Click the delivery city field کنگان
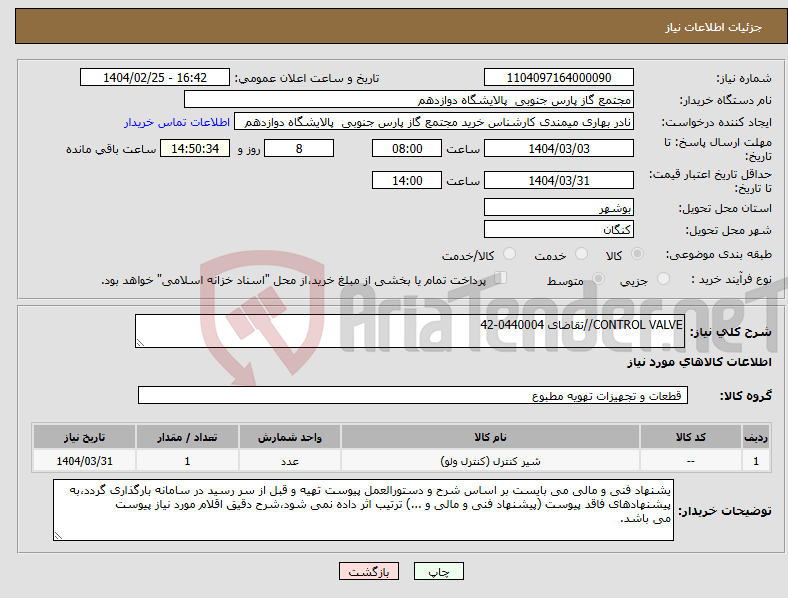The width and height of the screenshot is (788, 598). tap(558, 229)
